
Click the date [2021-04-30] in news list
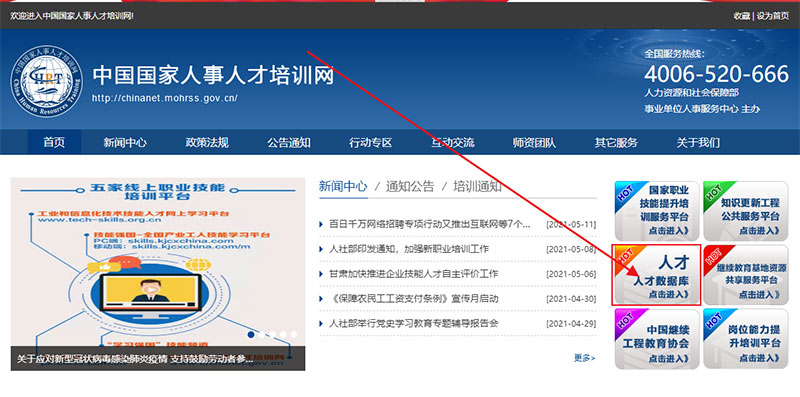(571, 299)
